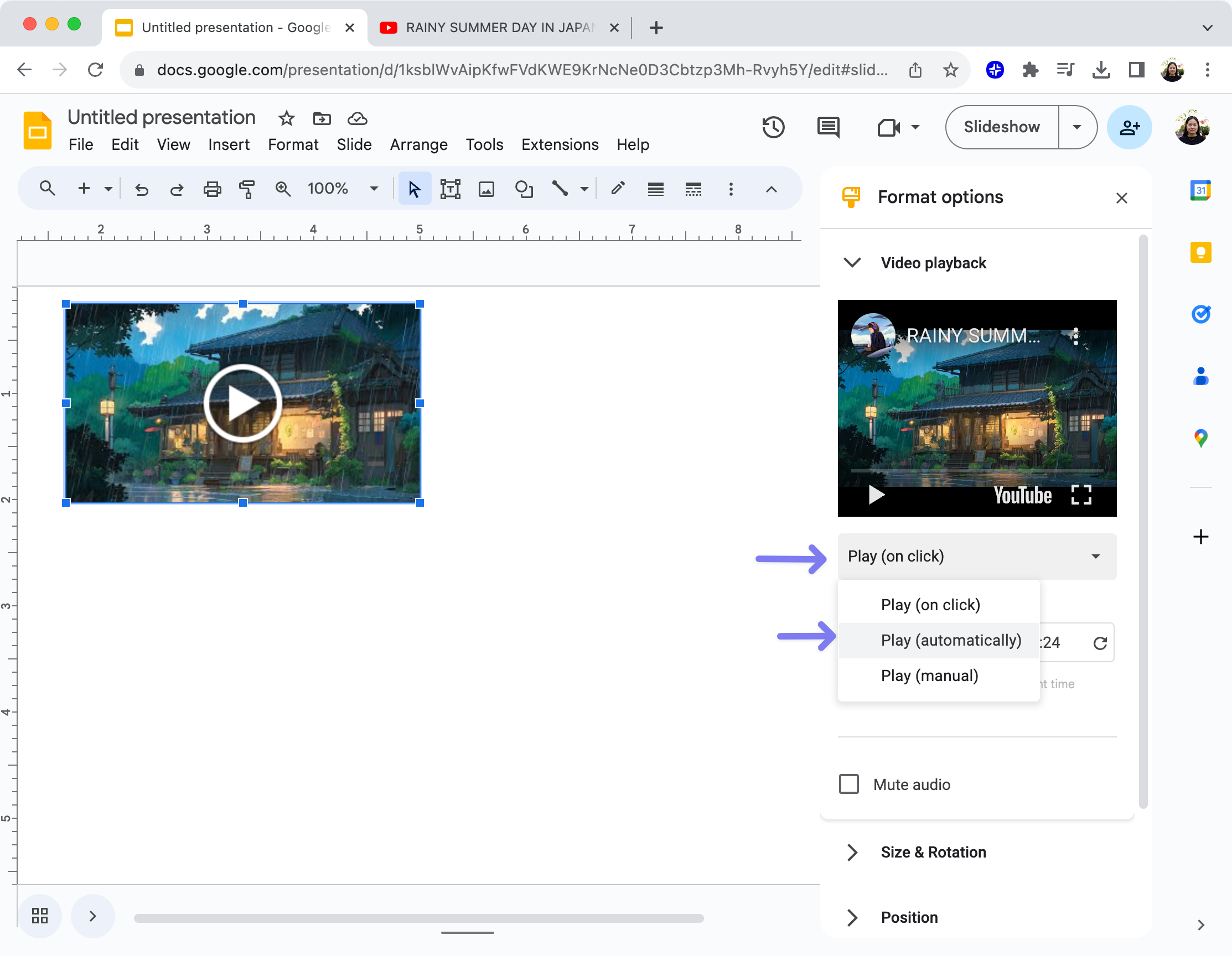Viewport: 1232px width, 956px height.
Task: Expand the Position section
Action: [852, 918]
